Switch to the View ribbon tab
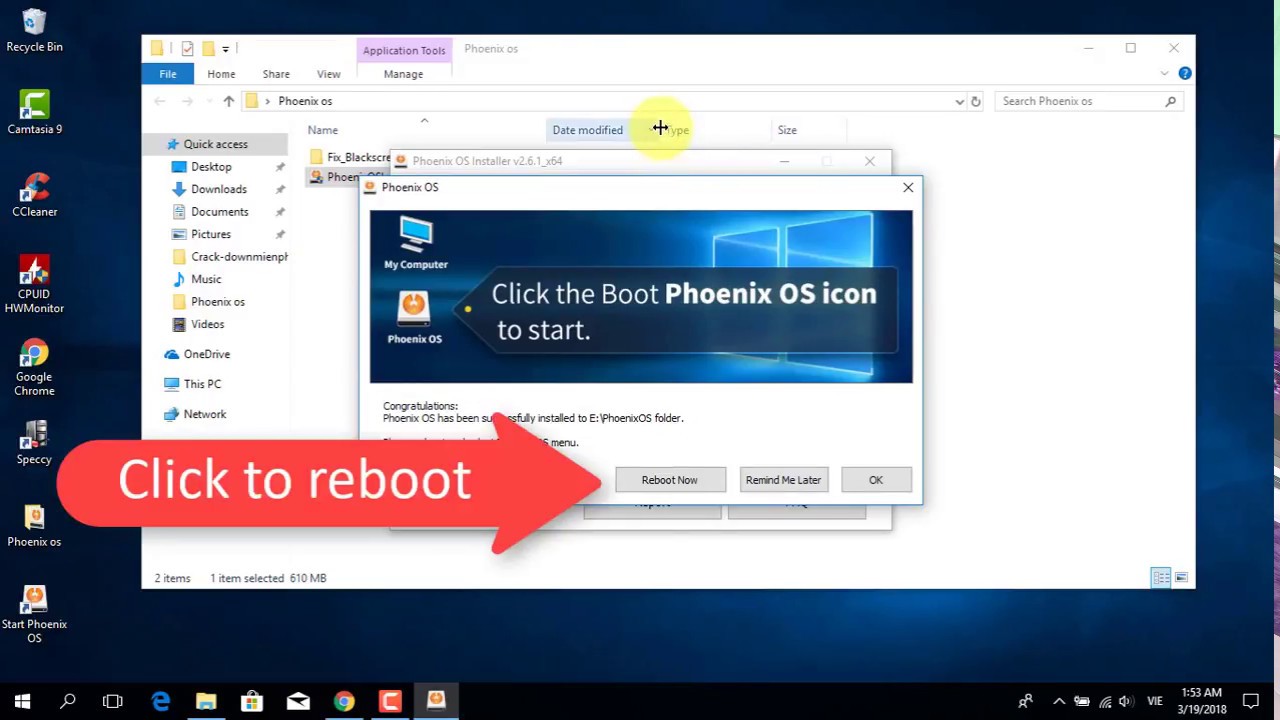 click(x=328, y=73)
